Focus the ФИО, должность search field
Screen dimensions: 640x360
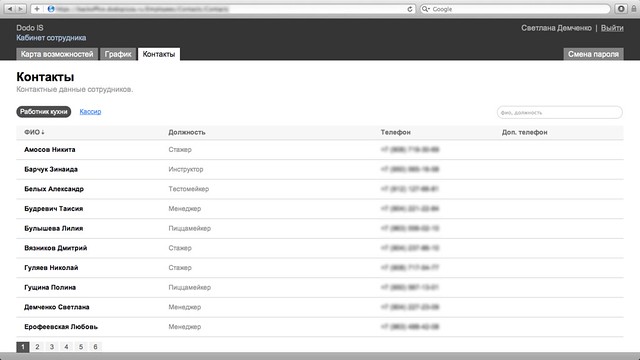pyautogui.click(x=560, y=112)
